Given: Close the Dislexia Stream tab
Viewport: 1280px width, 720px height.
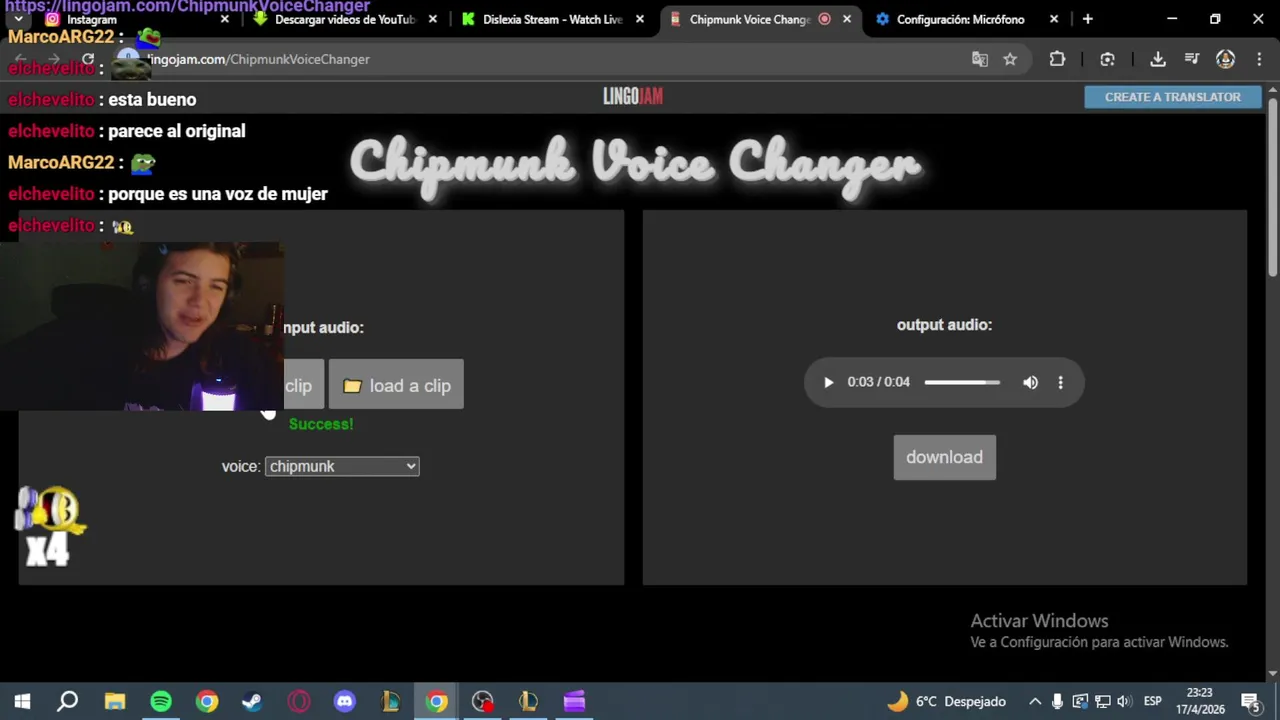Looking at the screenshot, I should pos(640,19).
